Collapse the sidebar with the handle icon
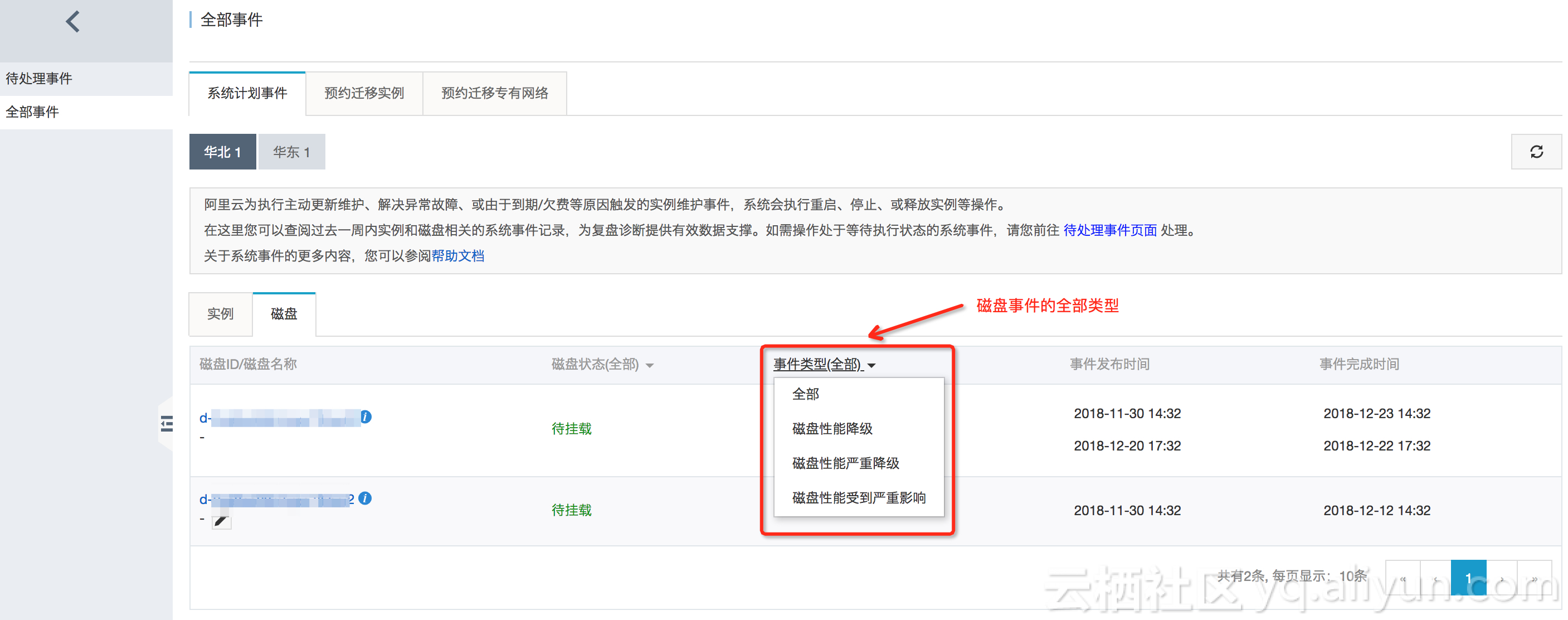The width and height of the screenshot is (1568, 620). pyautogui.click(x=166, y=423)
